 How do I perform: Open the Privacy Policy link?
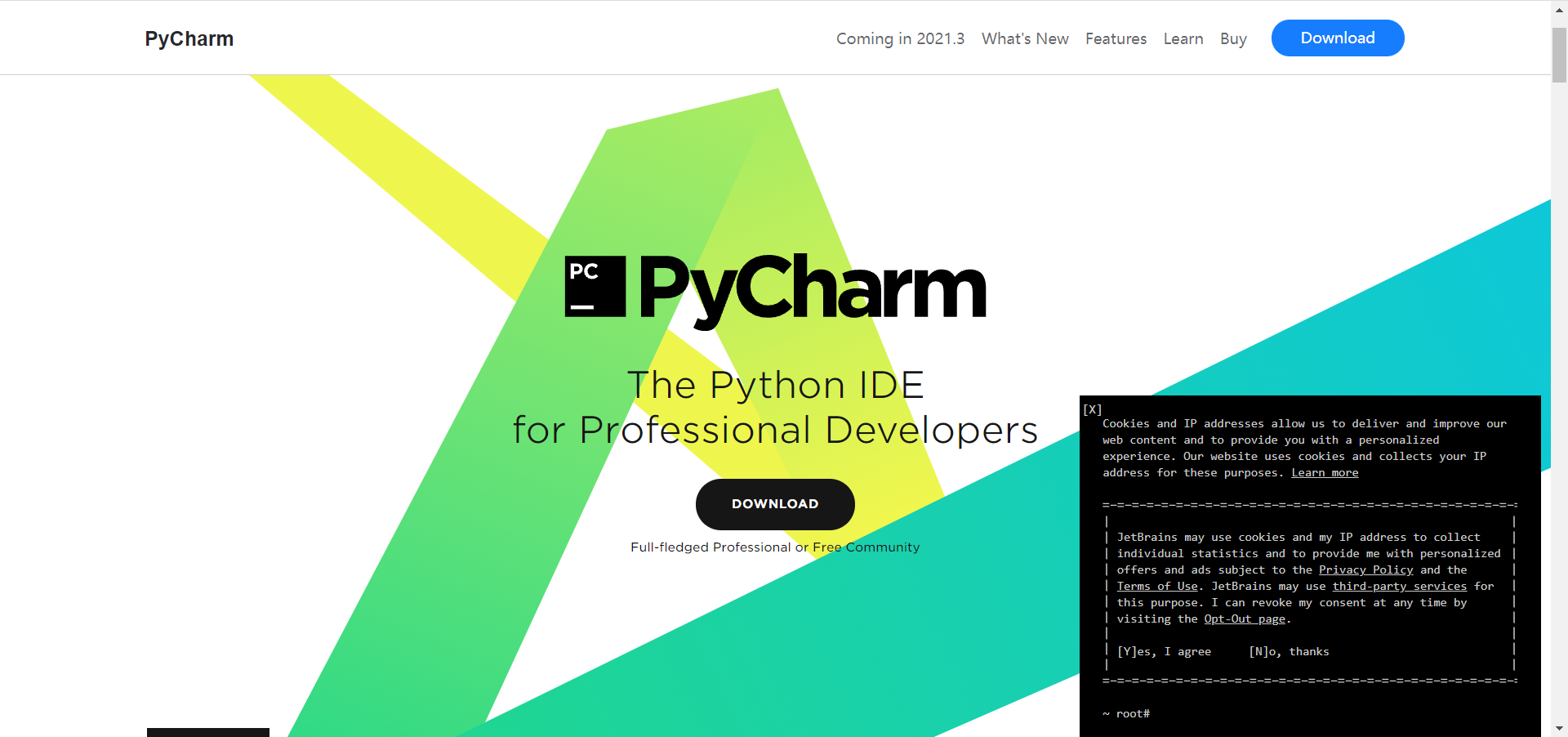click(x=1365, y=570)
